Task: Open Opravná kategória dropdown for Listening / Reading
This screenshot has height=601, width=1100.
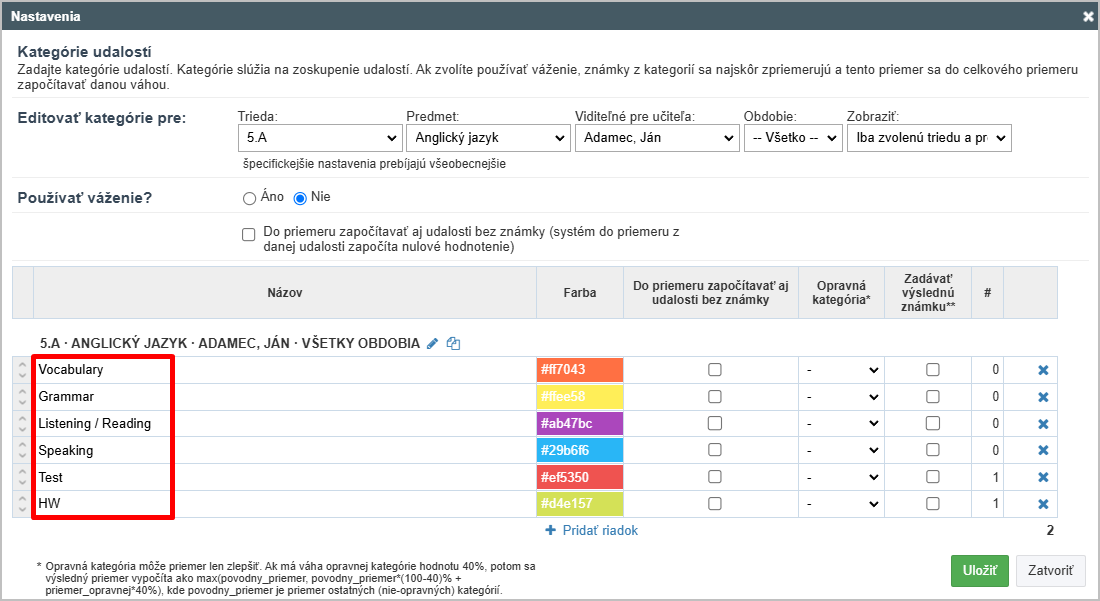Action: pos(842,423)
